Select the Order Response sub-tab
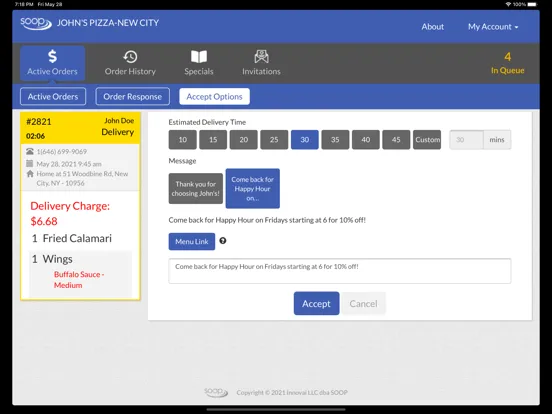The image size is (552, 414). pos(132,96)
